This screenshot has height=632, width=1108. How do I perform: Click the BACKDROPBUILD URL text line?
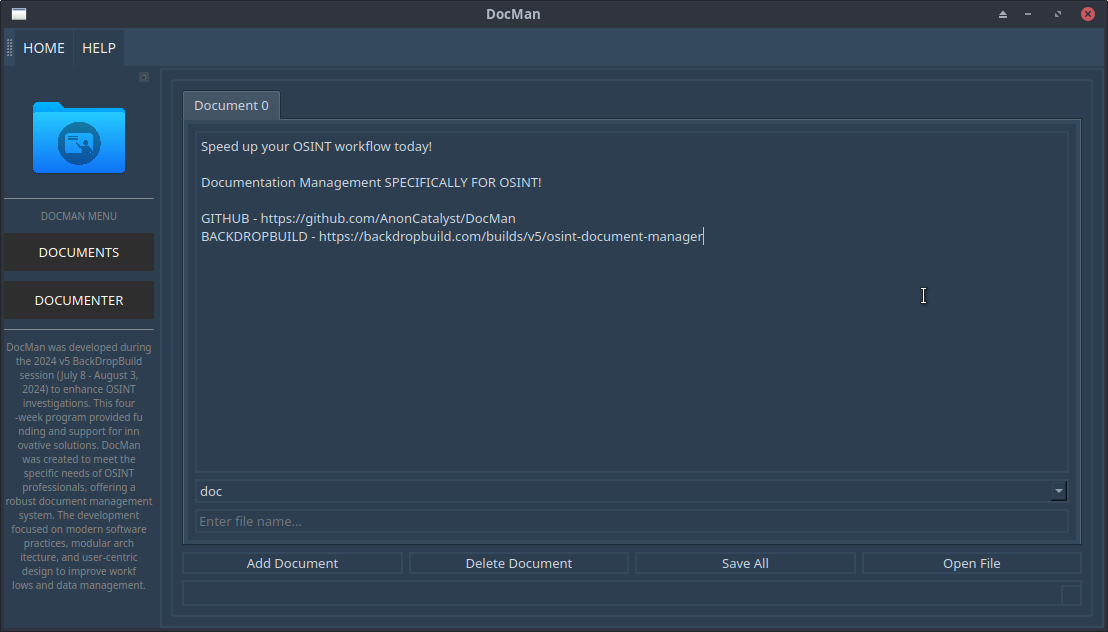point(452,236)
